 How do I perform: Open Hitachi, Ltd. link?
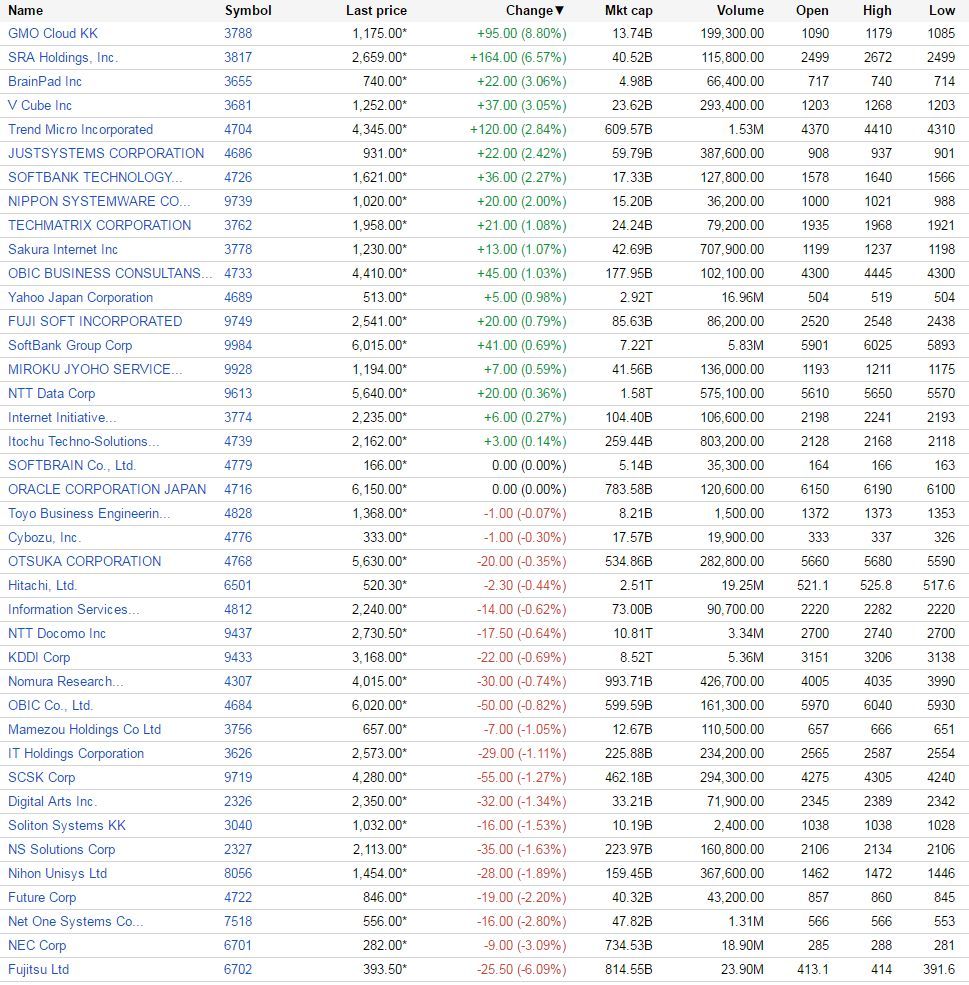[43, 585]
